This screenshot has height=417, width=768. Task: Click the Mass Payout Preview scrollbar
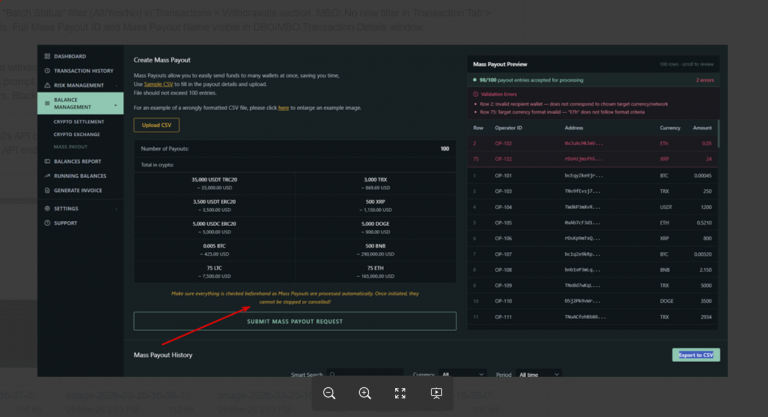point(719,133)
